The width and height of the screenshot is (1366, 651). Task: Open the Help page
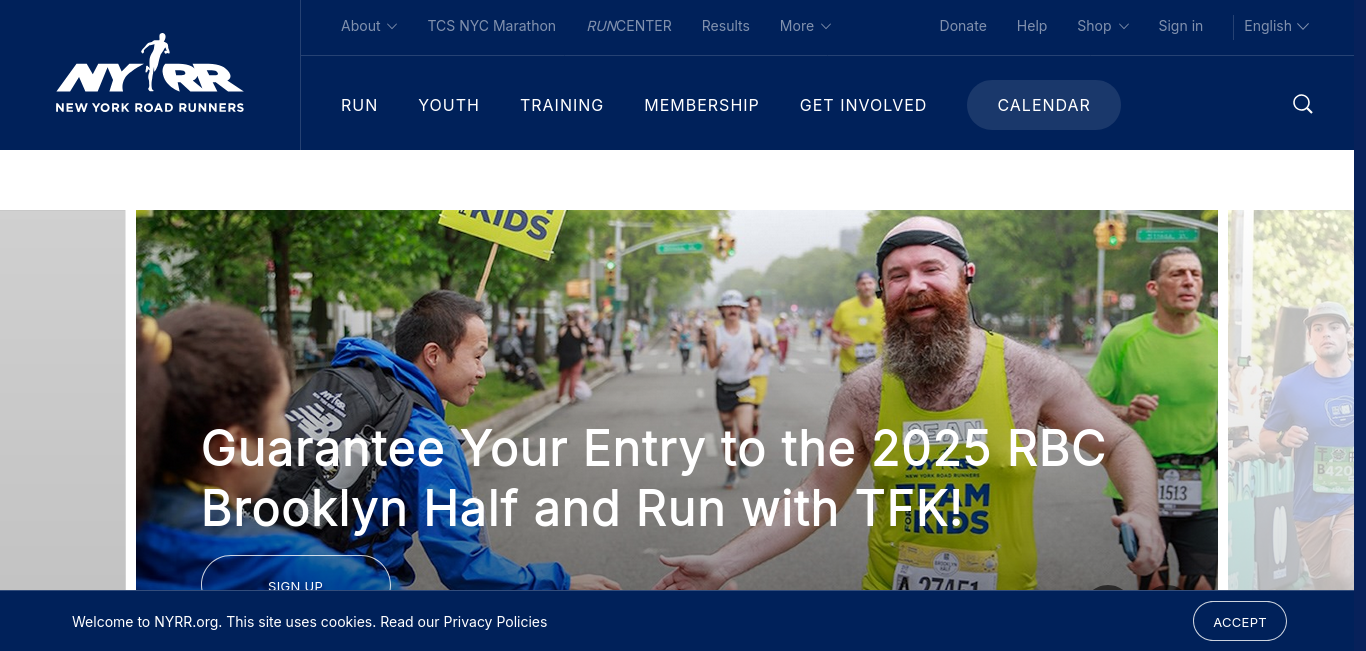(1032, 26)
